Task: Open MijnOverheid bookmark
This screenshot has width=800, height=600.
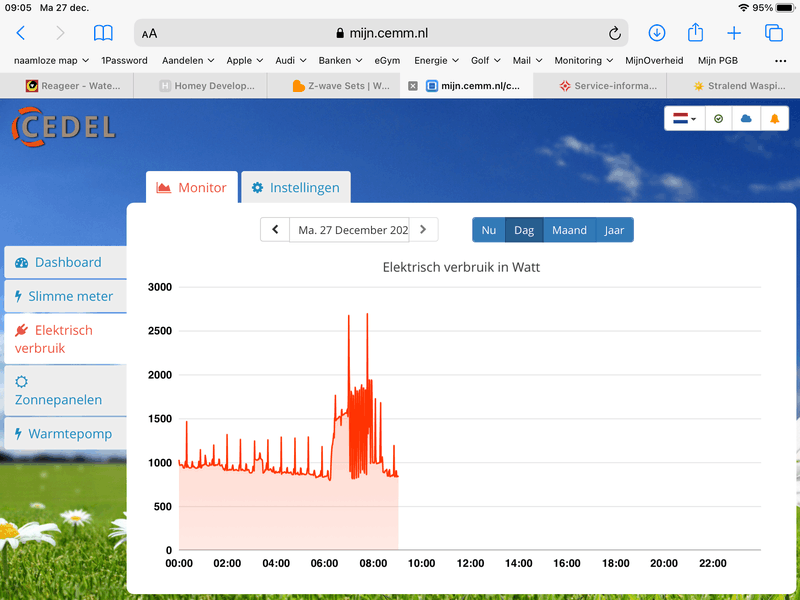Action: click(x=654, y=60)
